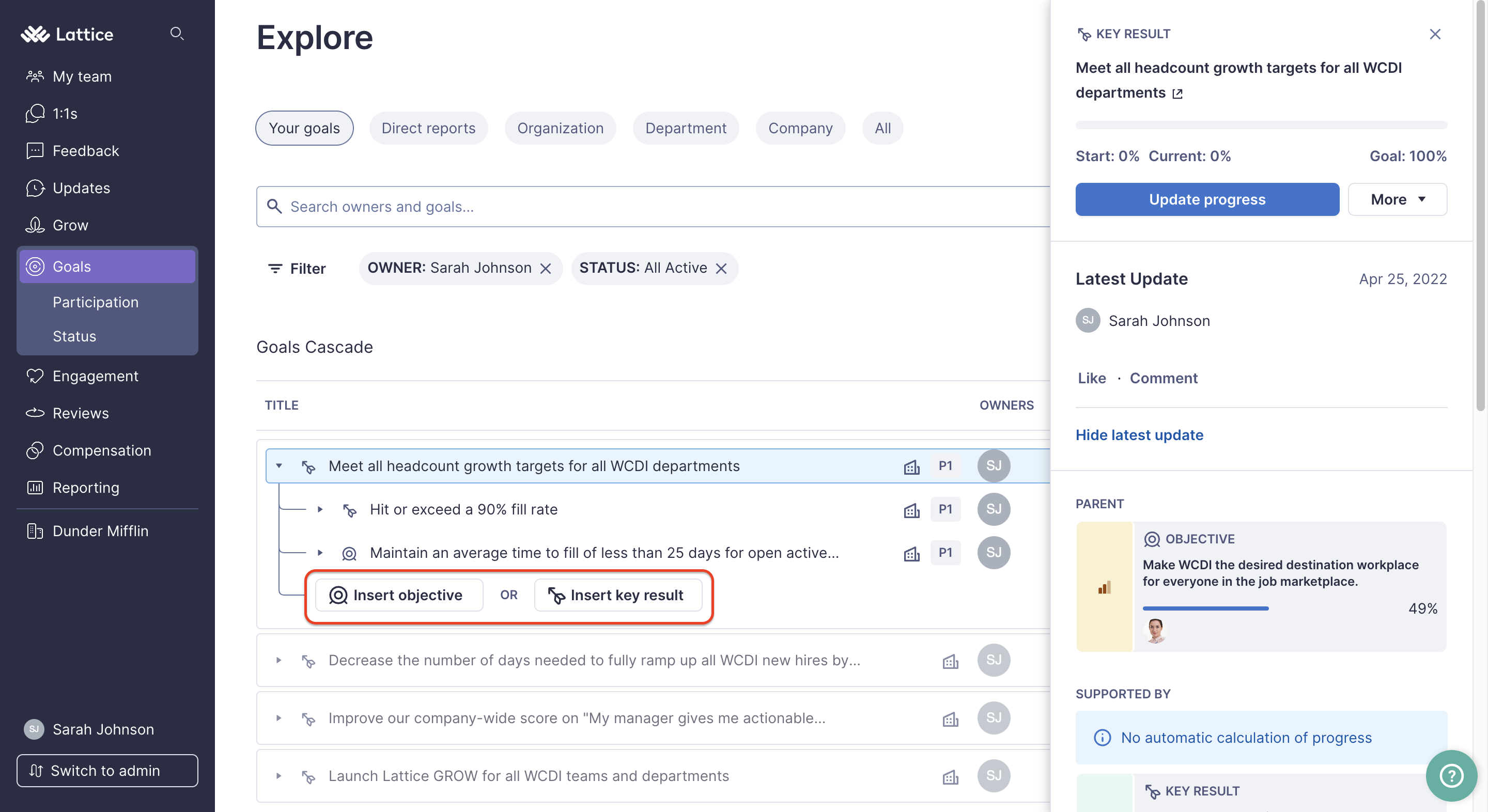Hide the latest update
Viewport: 1488px width, 812px height.
[x=1140, y=434]
